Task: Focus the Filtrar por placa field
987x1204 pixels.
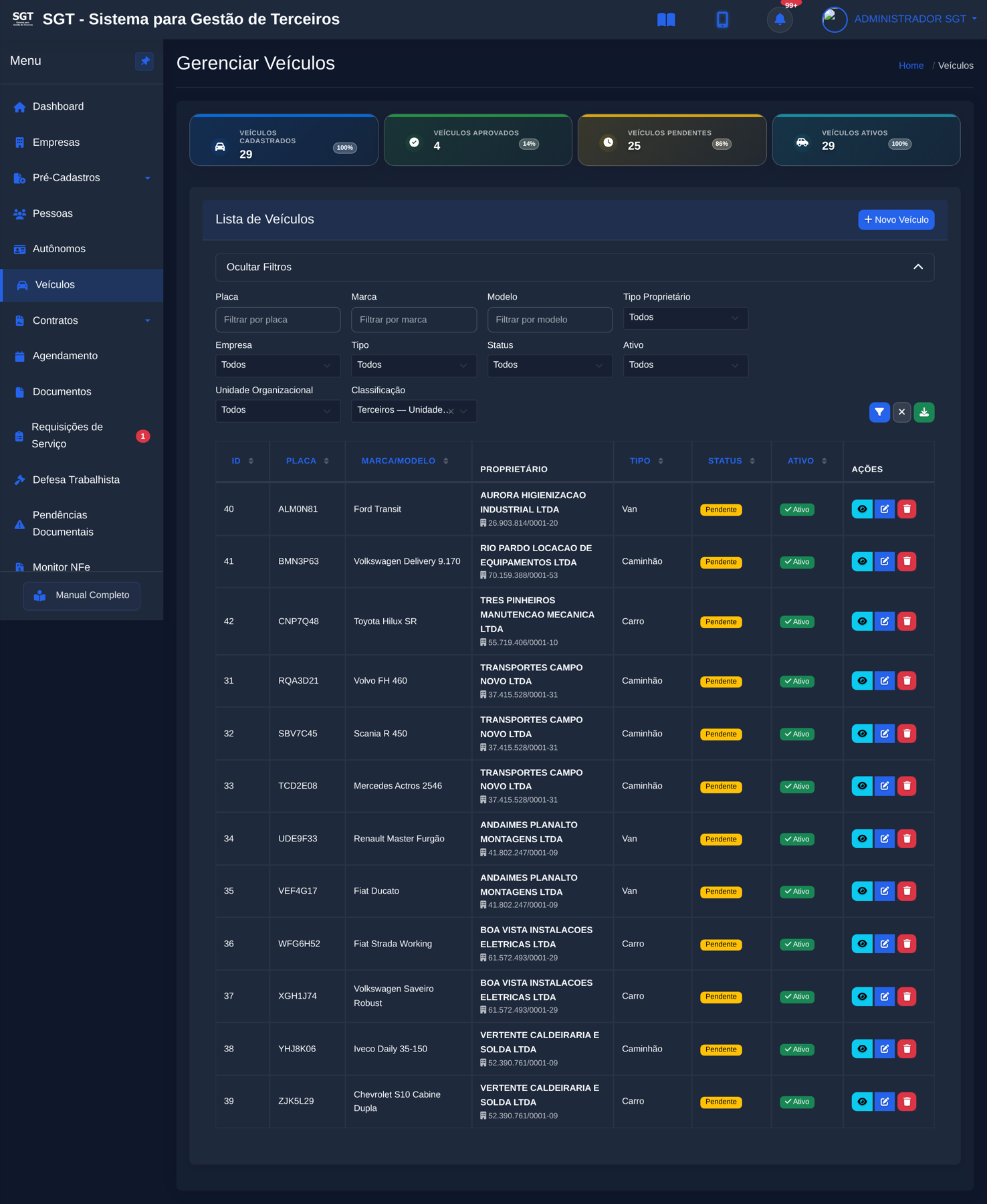Action: [278, 320]
